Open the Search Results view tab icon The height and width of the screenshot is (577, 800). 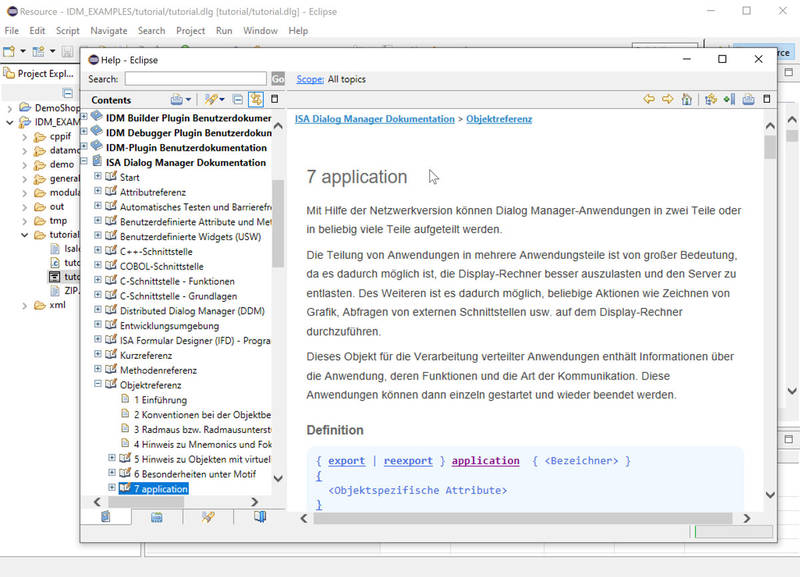208,517
